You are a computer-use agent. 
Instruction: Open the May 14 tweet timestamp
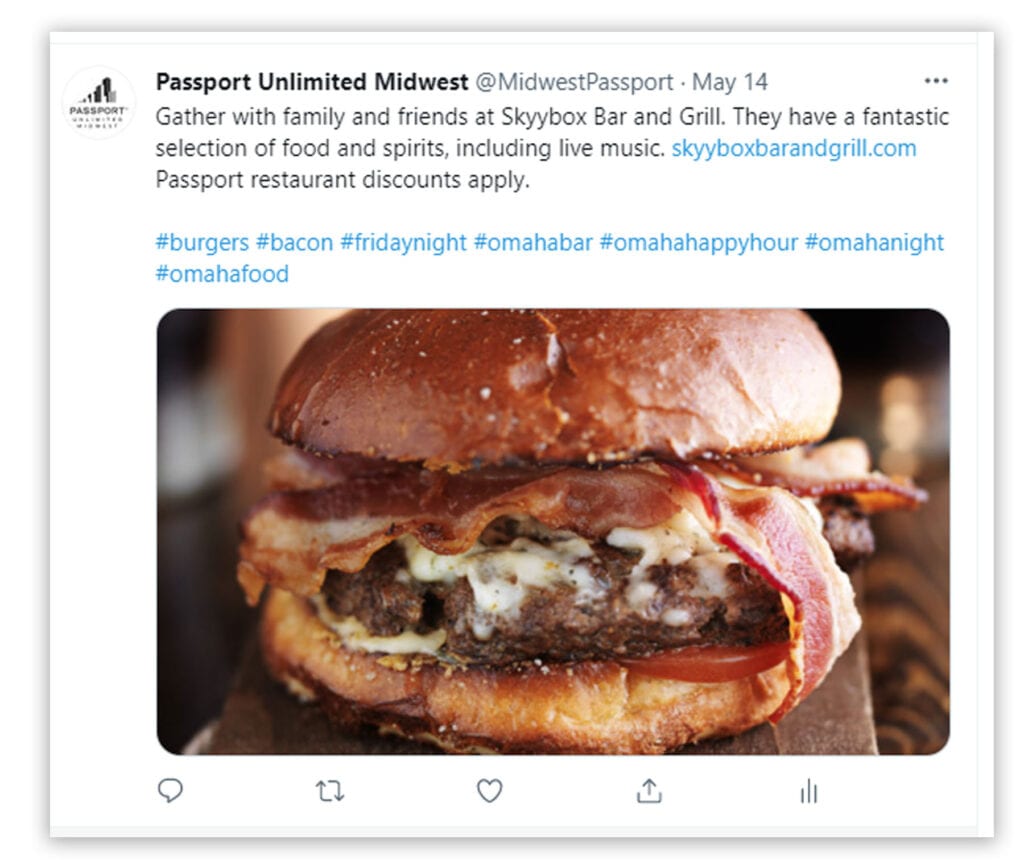click(729, 82)
